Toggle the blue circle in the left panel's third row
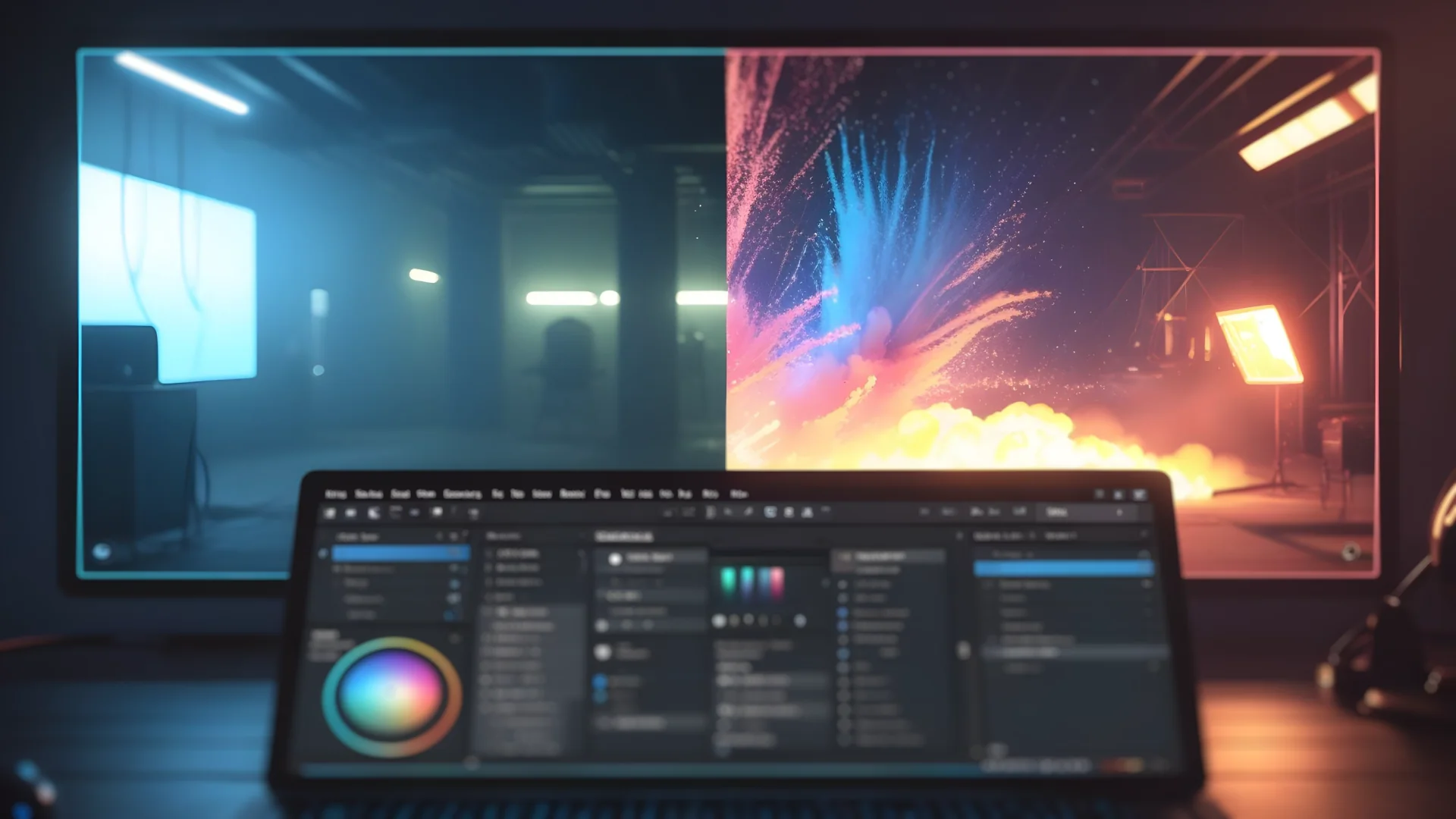The height and width of the screenshot is (819, 1456). (454, 584)
